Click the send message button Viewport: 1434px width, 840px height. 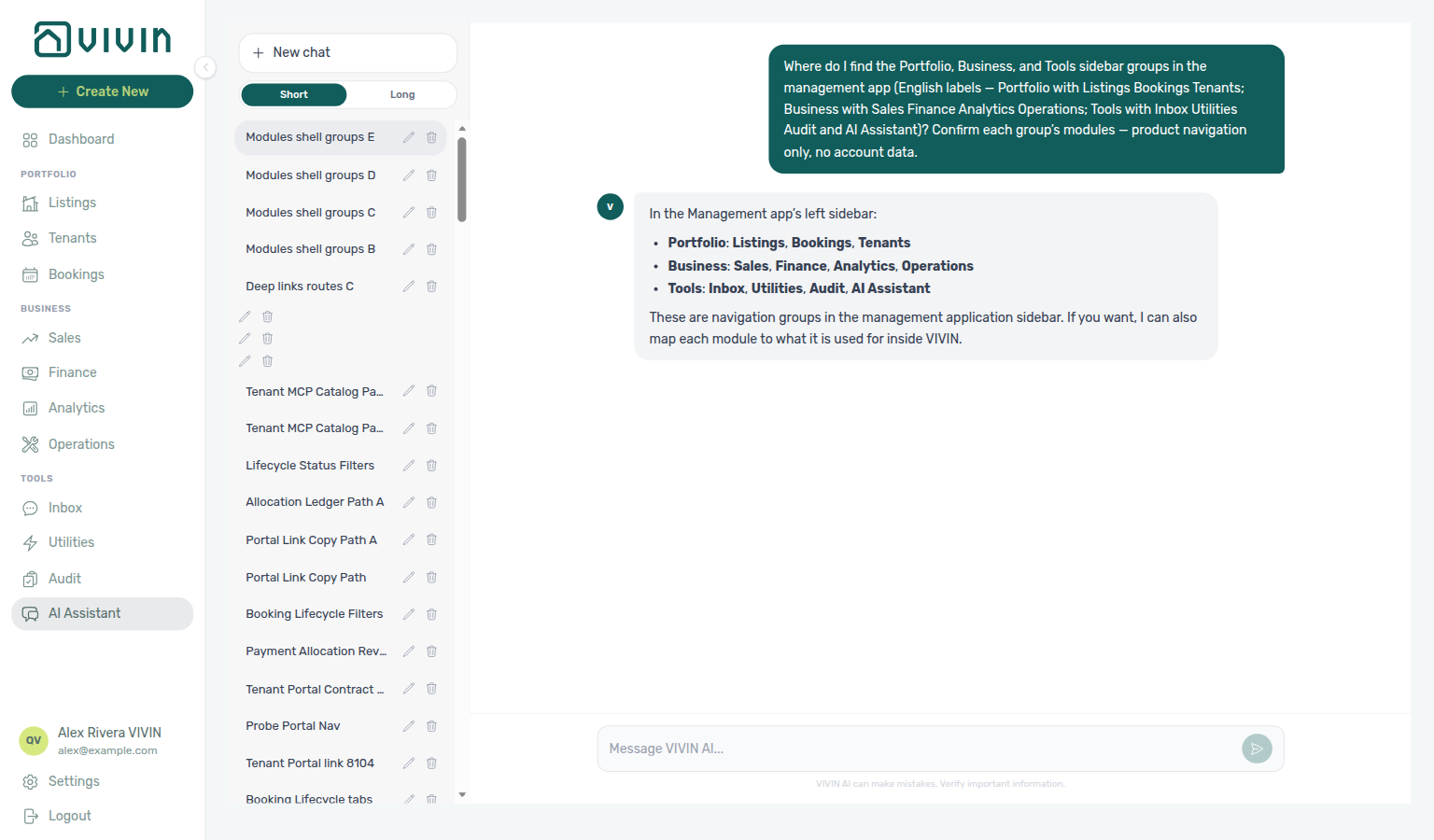point(1257,749)
